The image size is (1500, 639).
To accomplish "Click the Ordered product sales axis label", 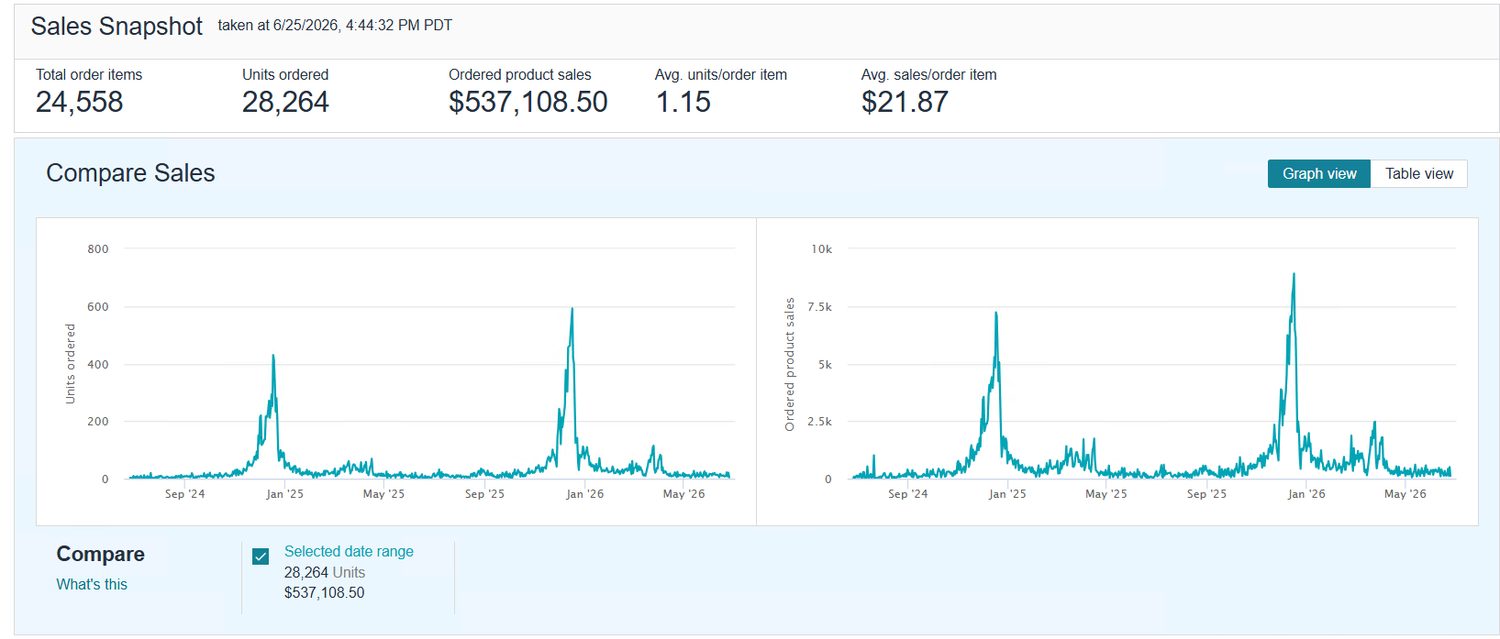I will (790, 364).
